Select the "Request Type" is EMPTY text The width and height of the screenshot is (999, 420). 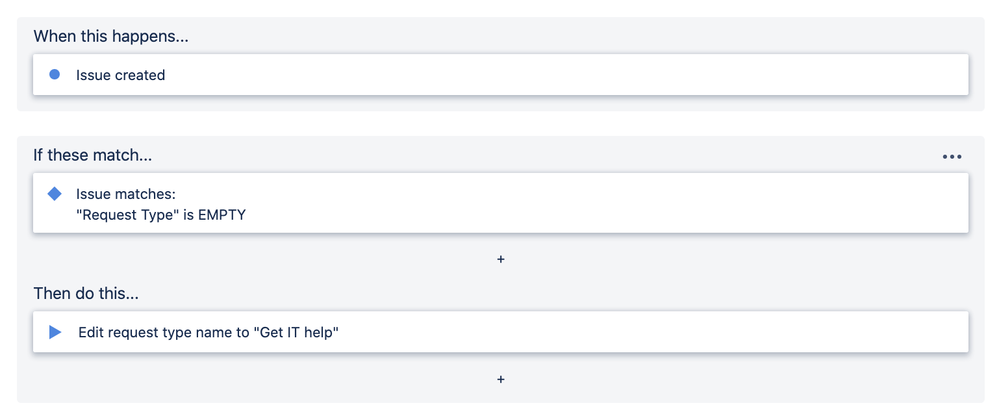161,215
